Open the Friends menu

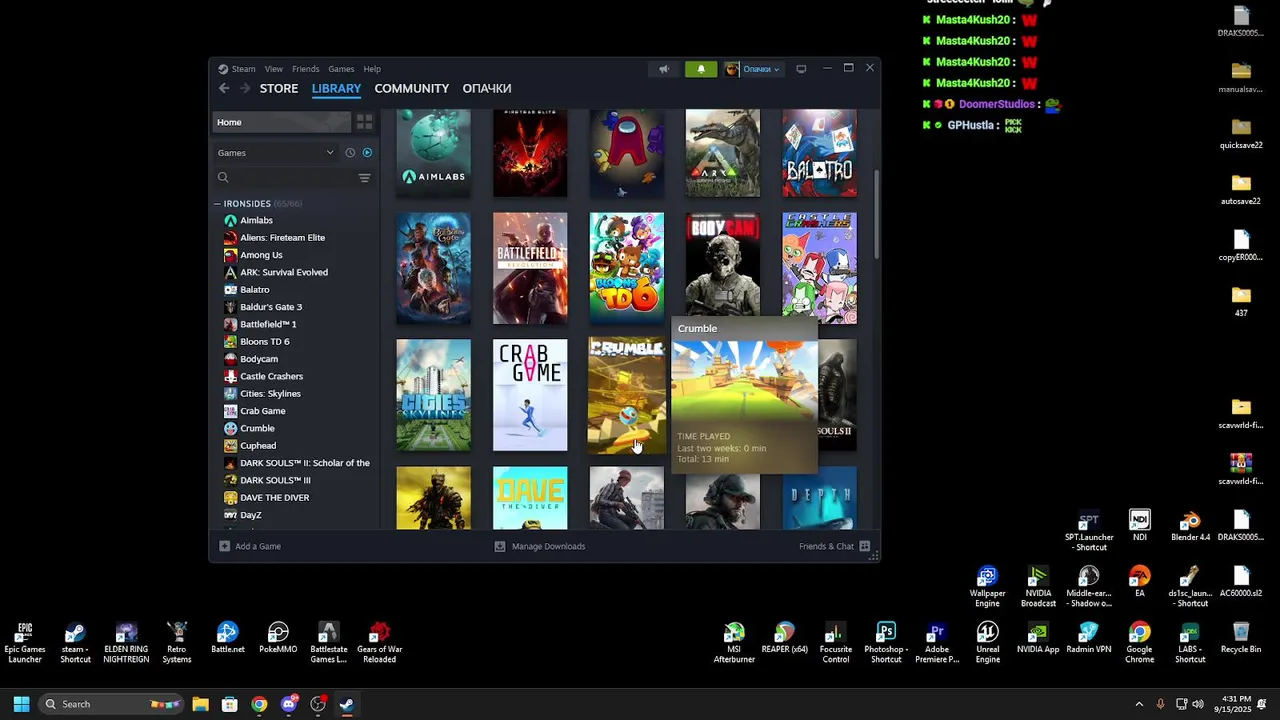pyautogui.click(x=305, y=69)
